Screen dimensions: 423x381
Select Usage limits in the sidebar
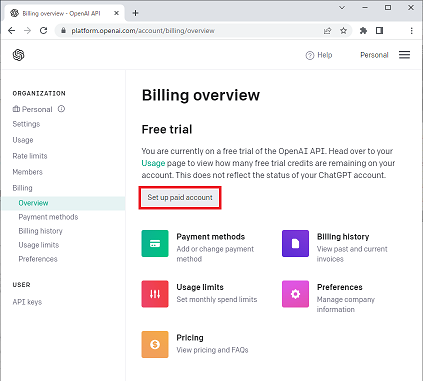[x=39, y=245]
